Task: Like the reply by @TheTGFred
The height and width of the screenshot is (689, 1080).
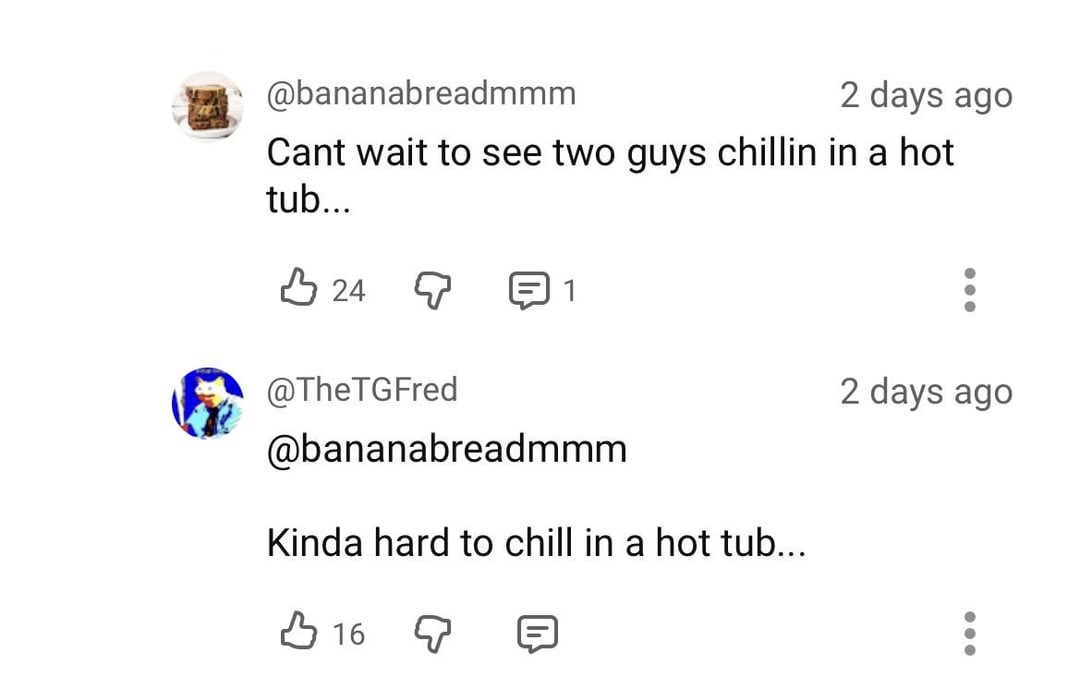Action: click(x=296, y=633)
